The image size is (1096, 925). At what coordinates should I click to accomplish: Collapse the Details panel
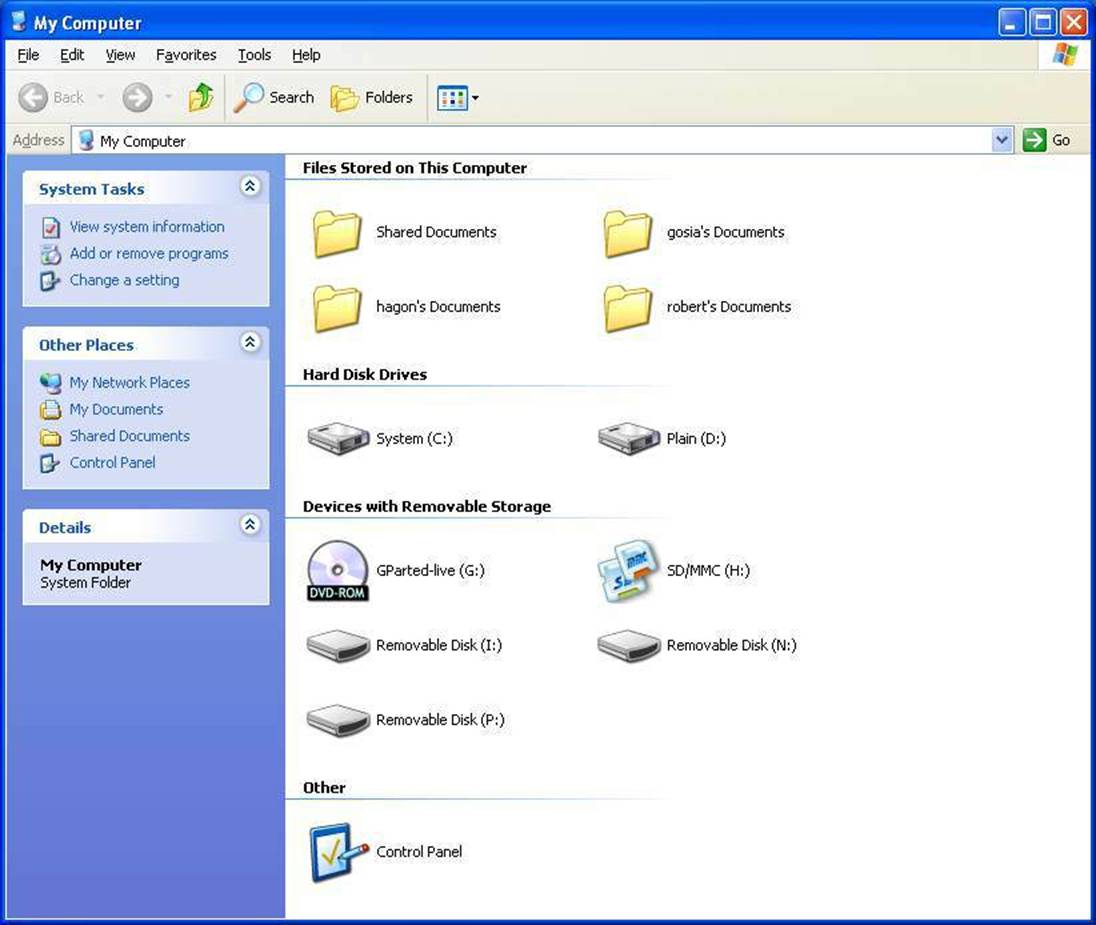250,525
